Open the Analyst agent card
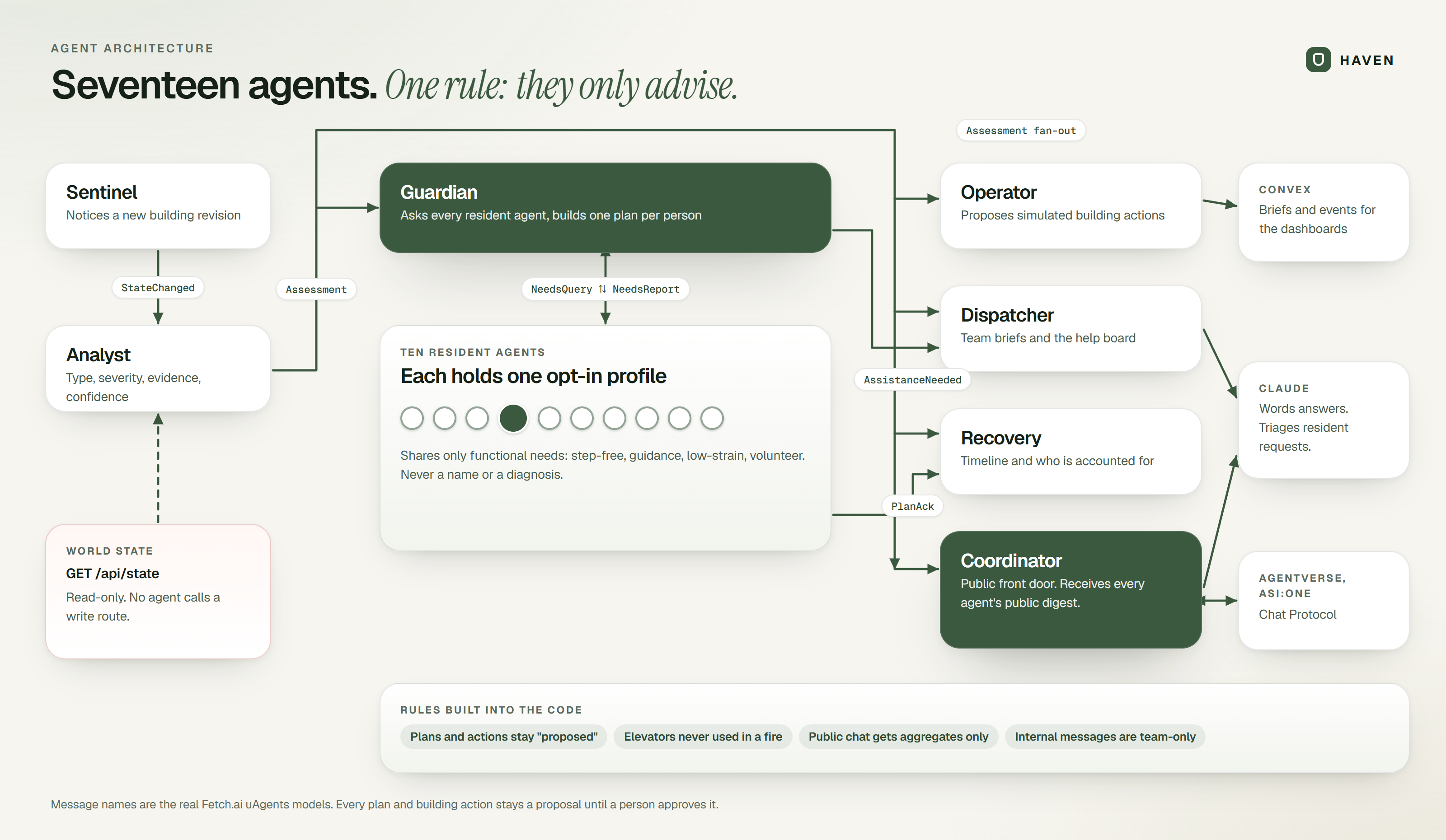This screenshot has height=840, width=1446. tap(158, 369)
